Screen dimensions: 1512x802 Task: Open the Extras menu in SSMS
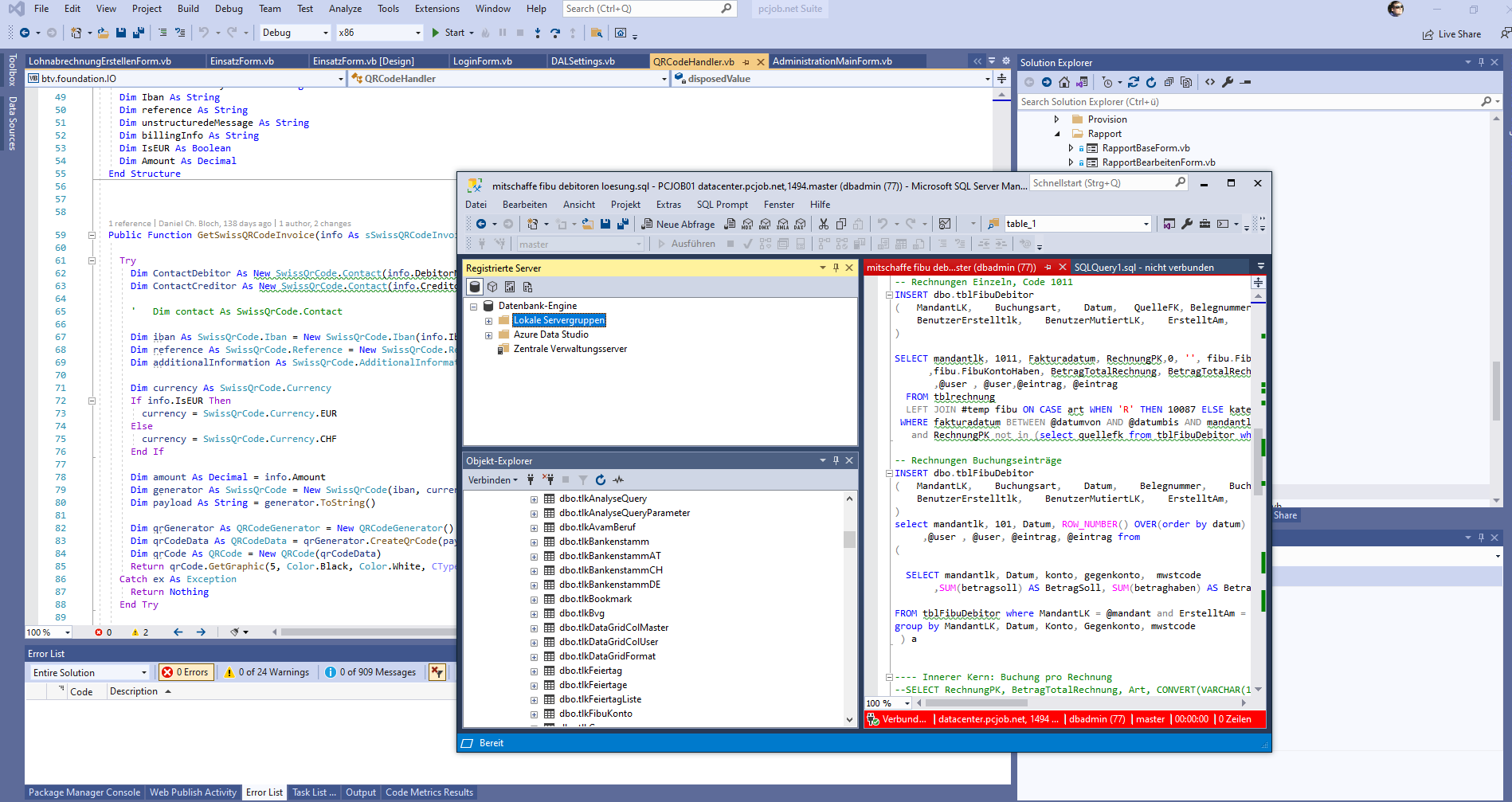pyautogui.click(x=668, y=205)
